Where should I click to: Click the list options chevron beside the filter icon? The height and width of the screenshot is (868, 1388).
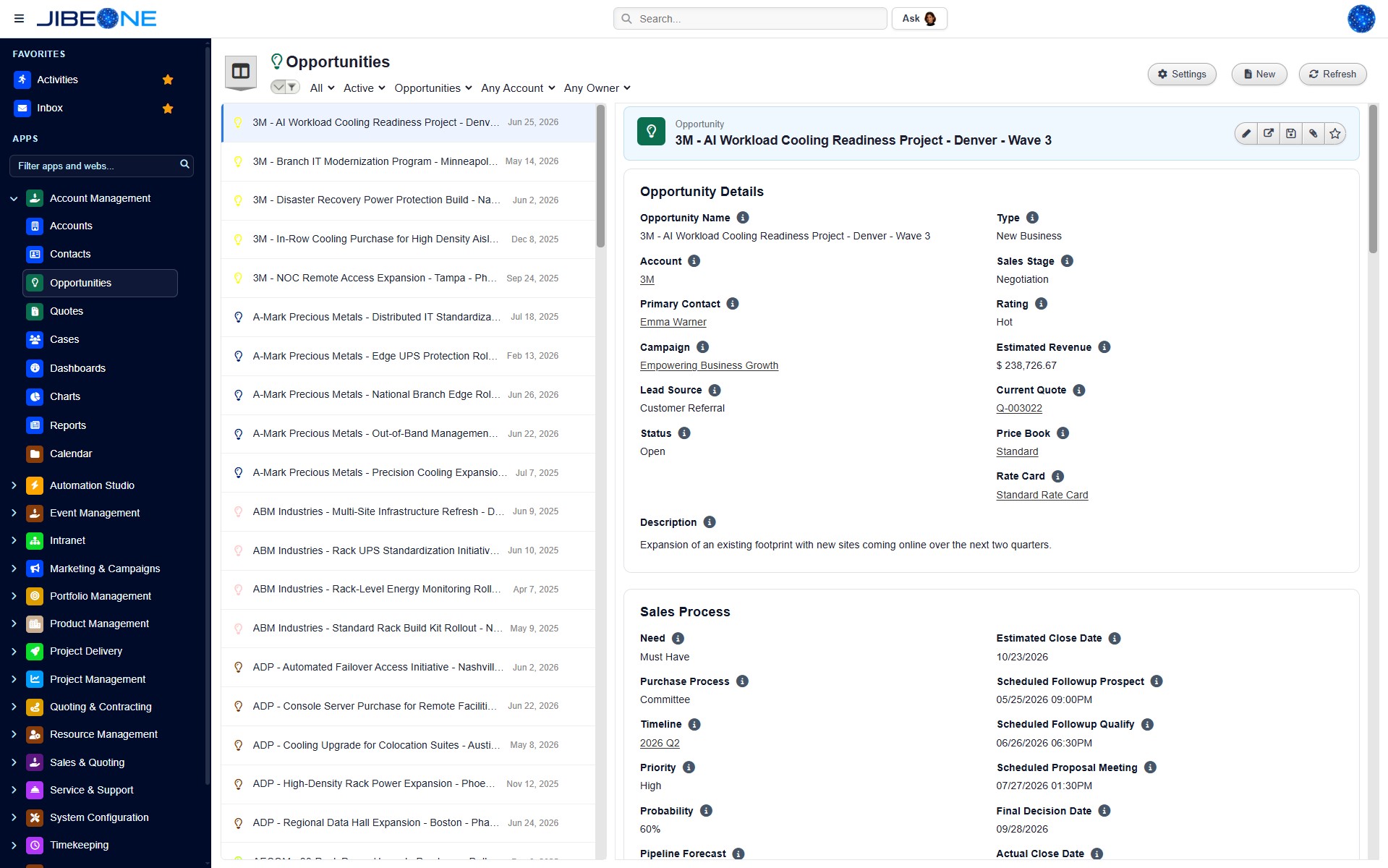pyautogui.click(x=278, y=88)
